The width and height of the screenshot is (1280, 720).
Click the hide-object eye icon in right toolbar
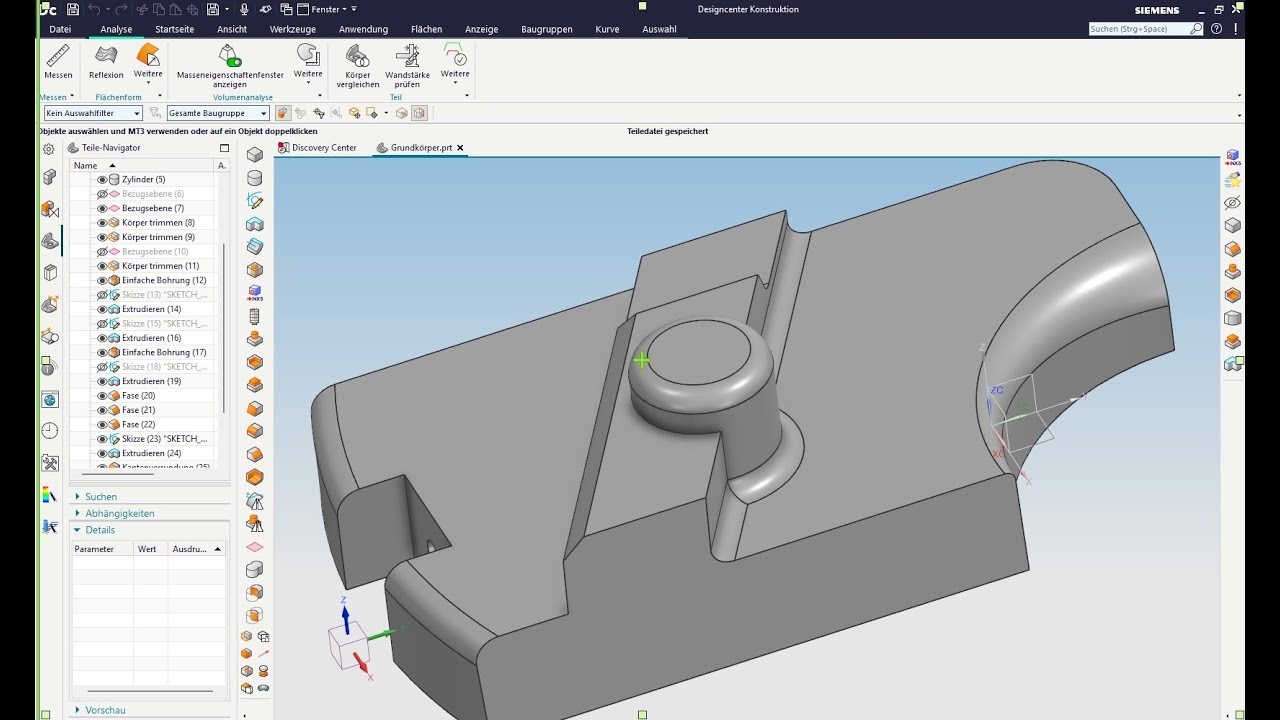(x=1233, y=203)
